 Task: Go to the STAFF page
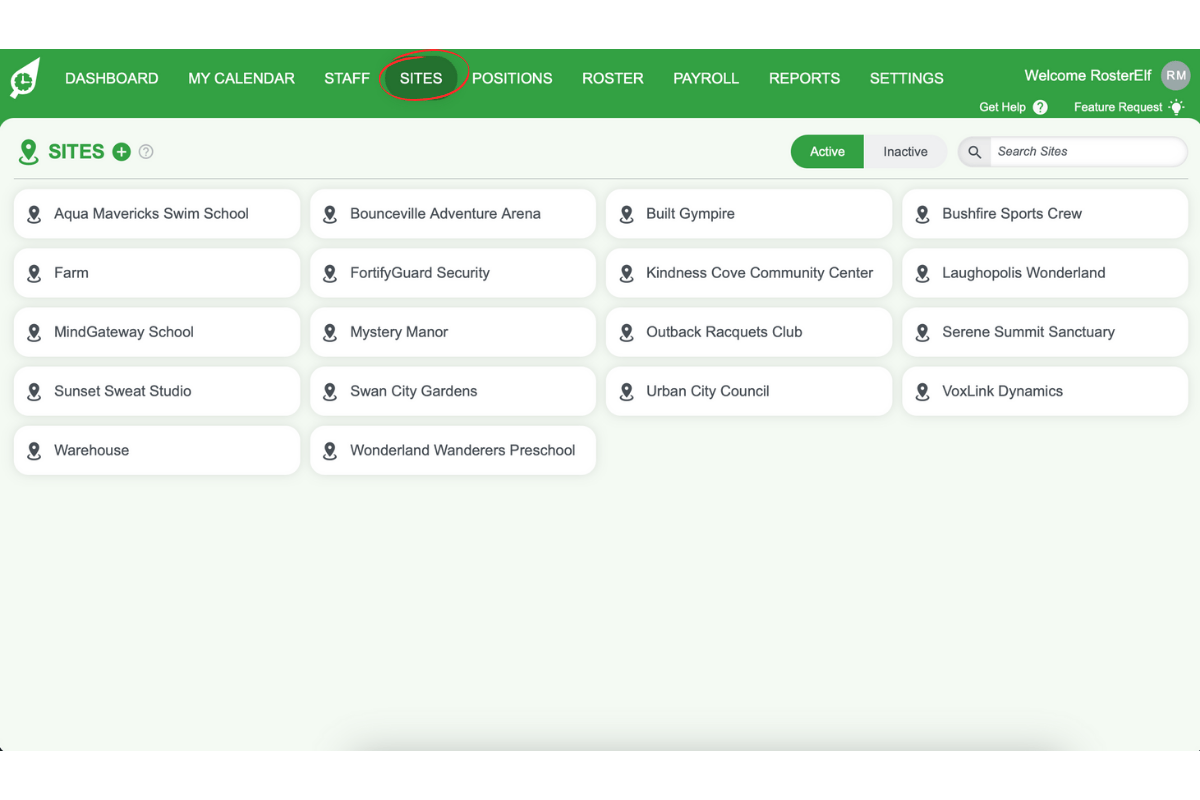click(x=346, y=78)
